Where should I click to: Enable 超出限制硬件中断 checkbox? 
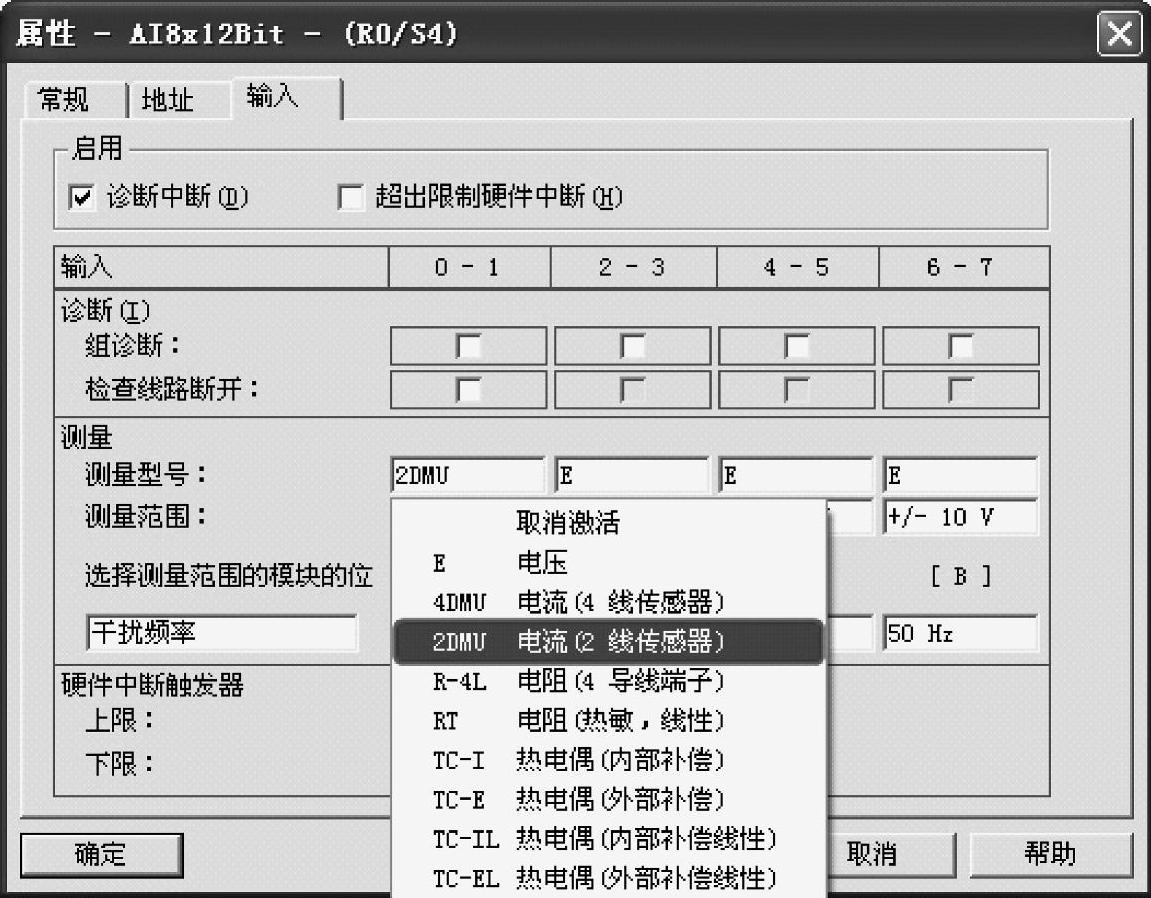(x=351, y=197)
